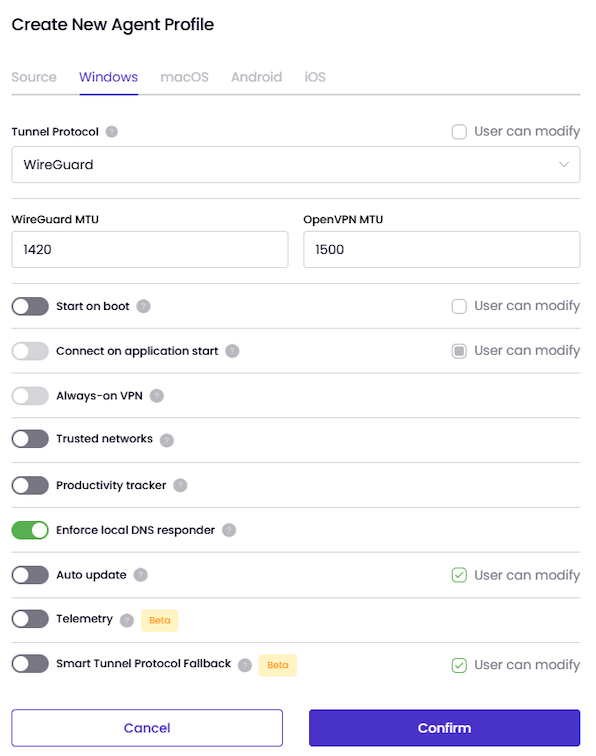596x756 pixels.
Task: Click help icon next to Tunnel Protocol
Action: tap(112, 132)
